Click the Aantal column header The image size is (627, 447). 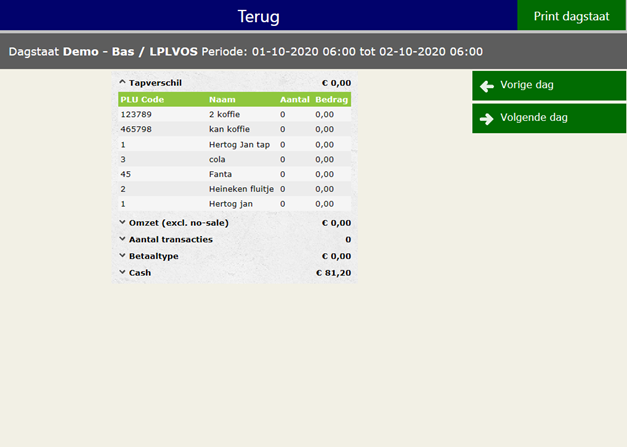(295, 99)
